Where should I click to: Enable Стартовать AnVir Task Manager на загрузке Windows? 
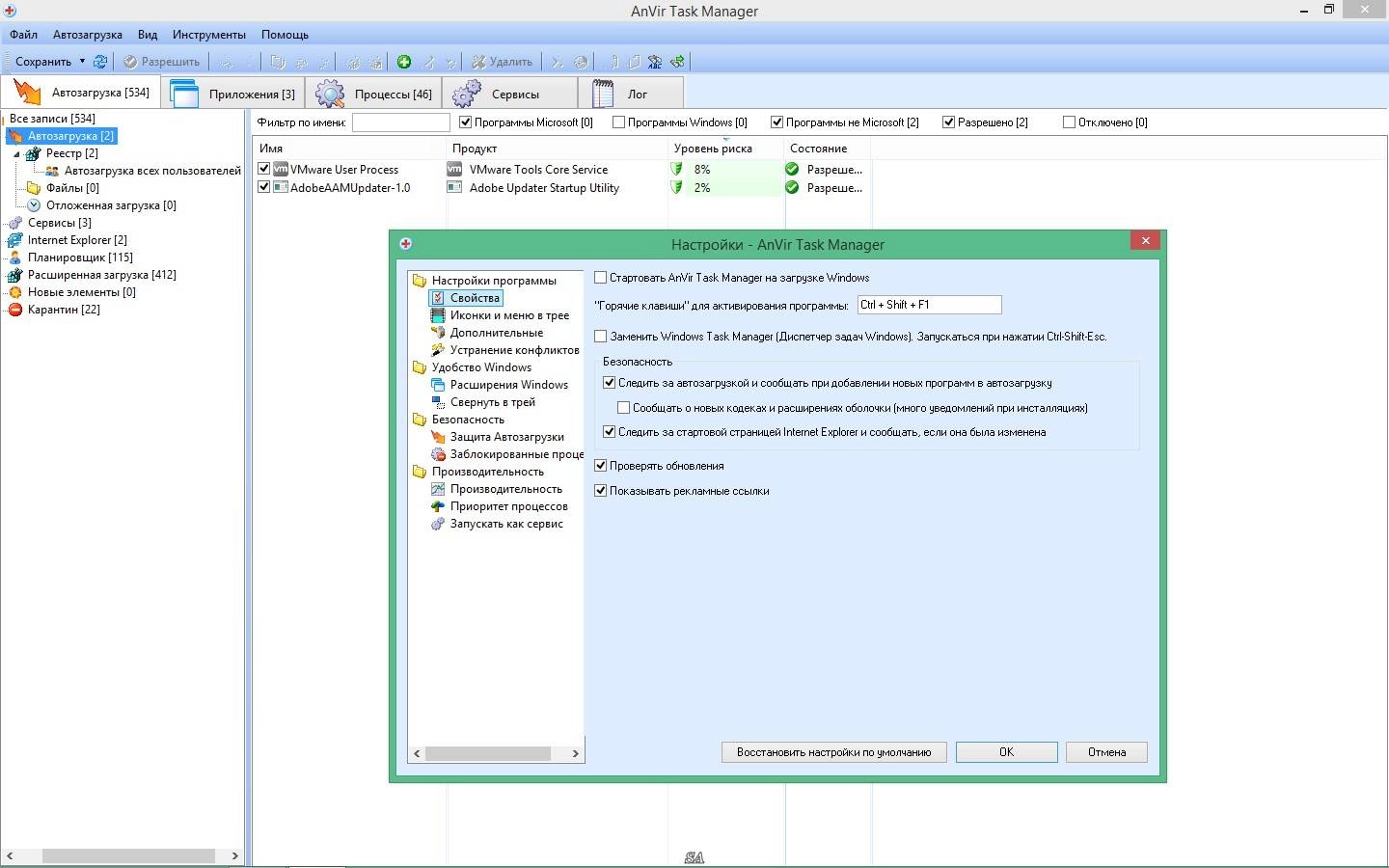(601, 278)
